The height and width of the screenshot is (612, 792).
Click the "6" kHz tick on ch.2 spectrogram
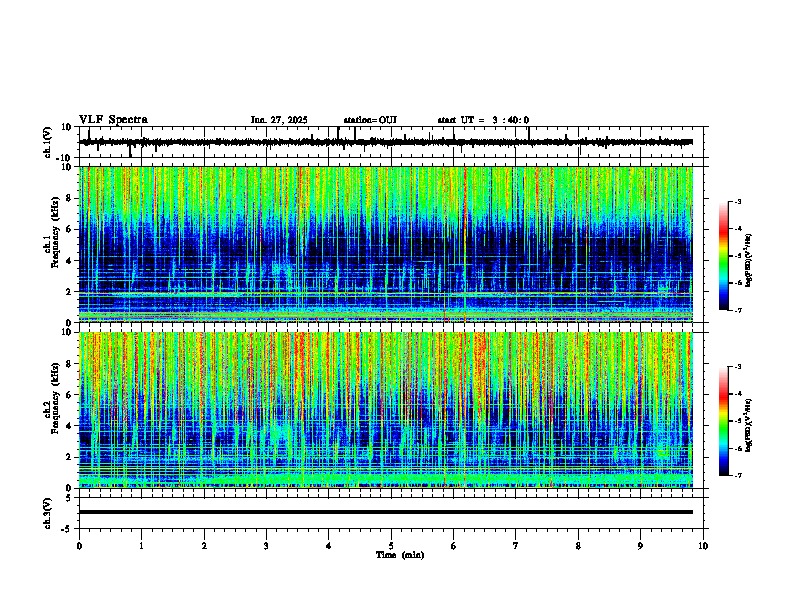click(x=69, y=395)
